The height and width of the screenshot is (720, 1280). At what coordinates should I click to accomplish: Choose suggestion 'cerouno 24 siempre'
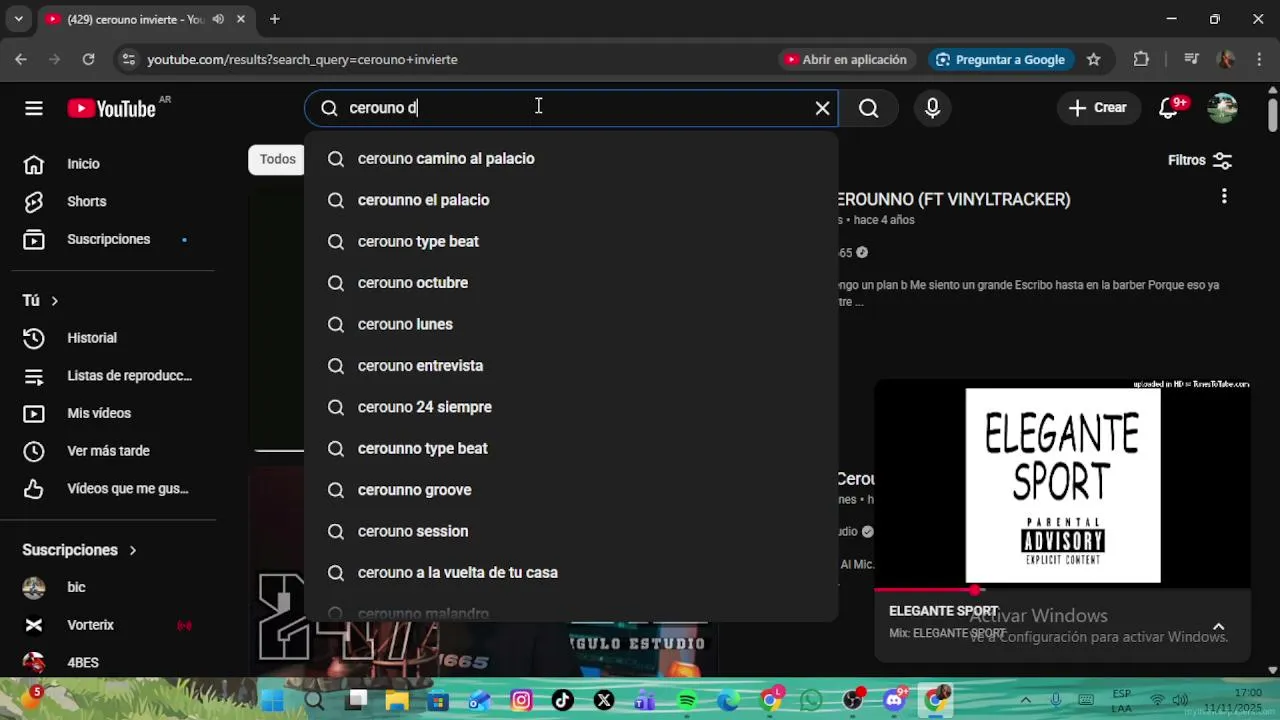coord(571,407)
